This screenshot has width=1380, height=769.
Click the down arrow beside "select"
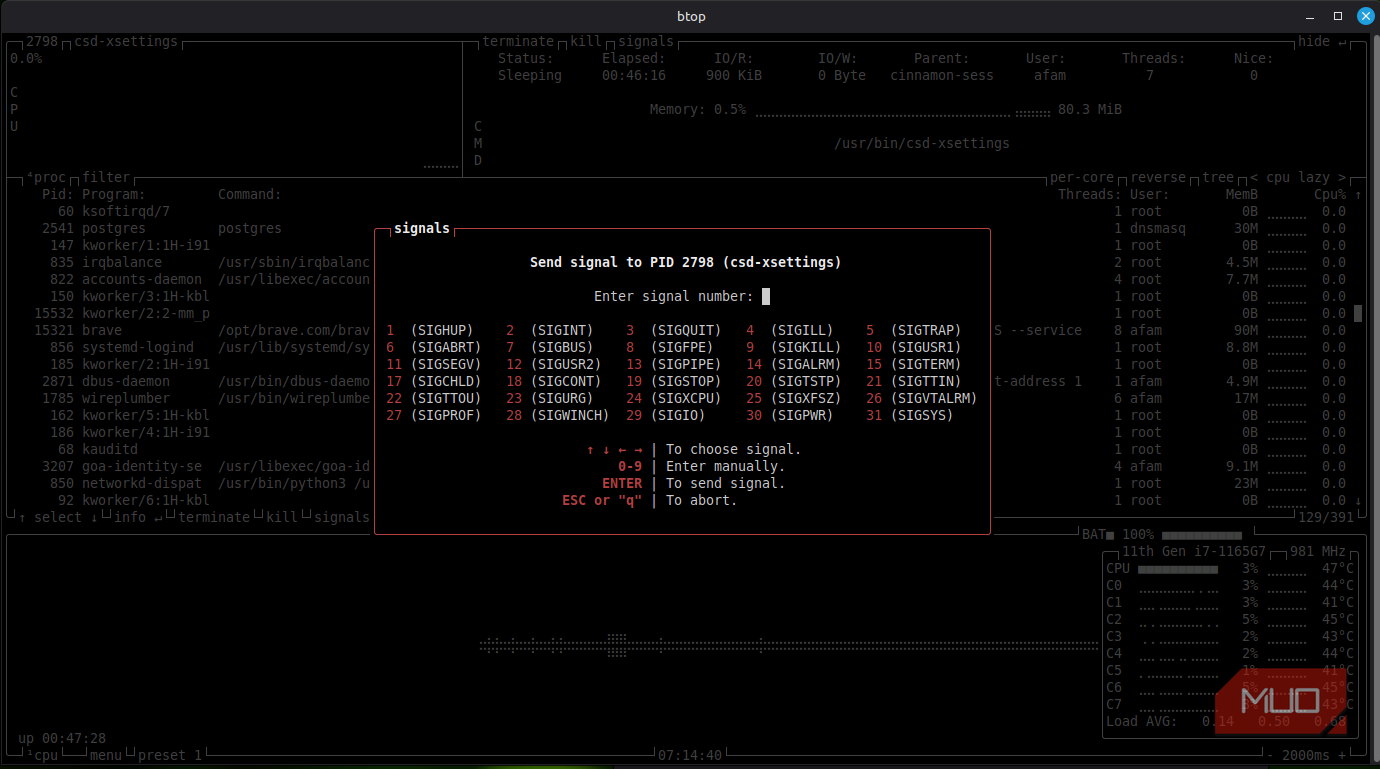point(94,517)
